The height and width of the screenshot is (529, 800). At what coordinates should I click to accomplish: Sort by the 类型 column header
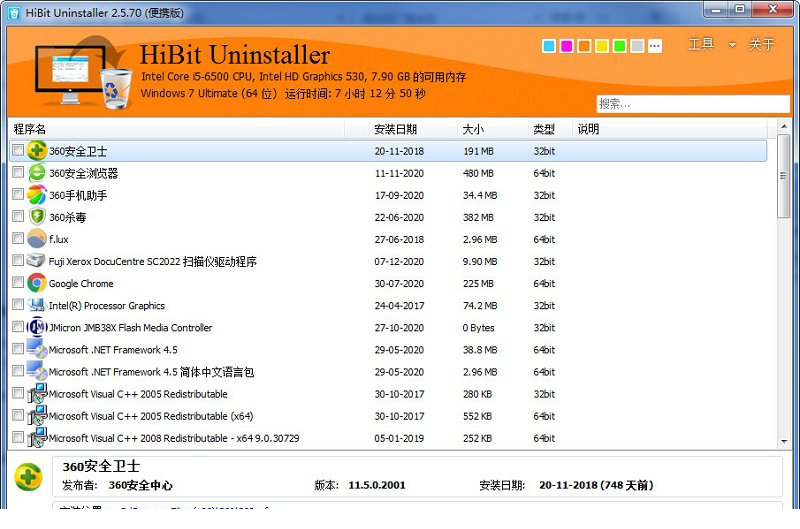[x=550, y=129]
